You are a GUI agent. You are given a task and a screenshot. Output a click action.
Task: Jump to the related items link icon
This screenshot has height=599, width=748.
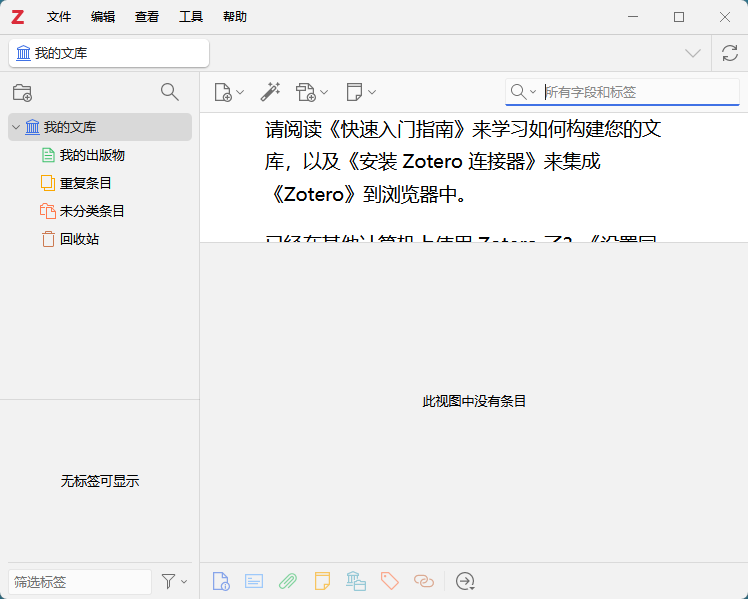coord(424,581)
